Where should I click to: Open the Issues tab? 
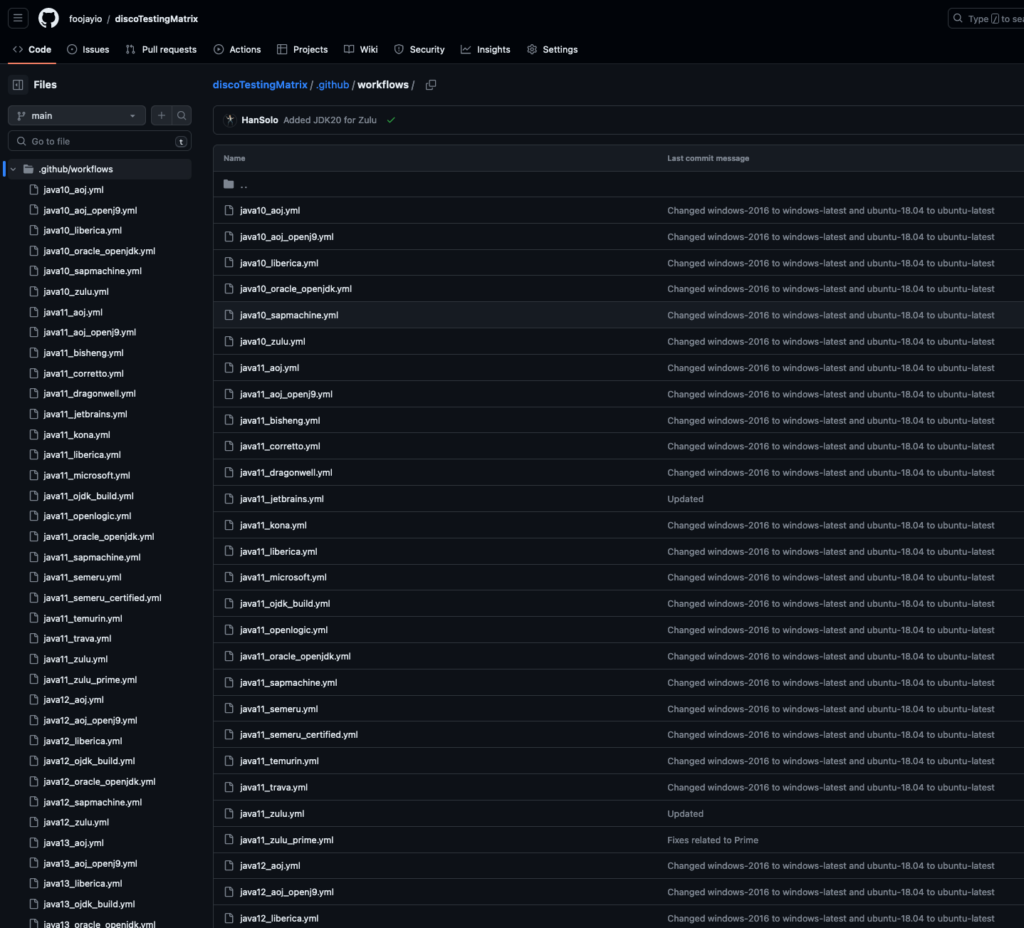point(88,50)
